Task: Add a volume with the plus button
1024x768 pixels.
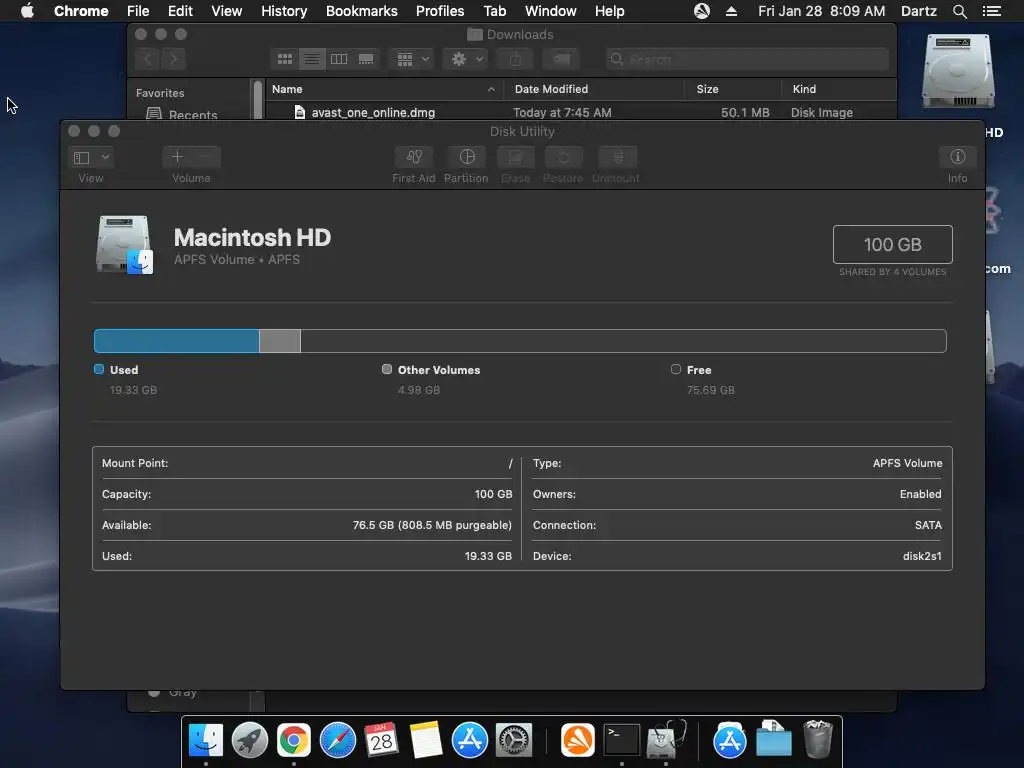Action: [177, 157]
